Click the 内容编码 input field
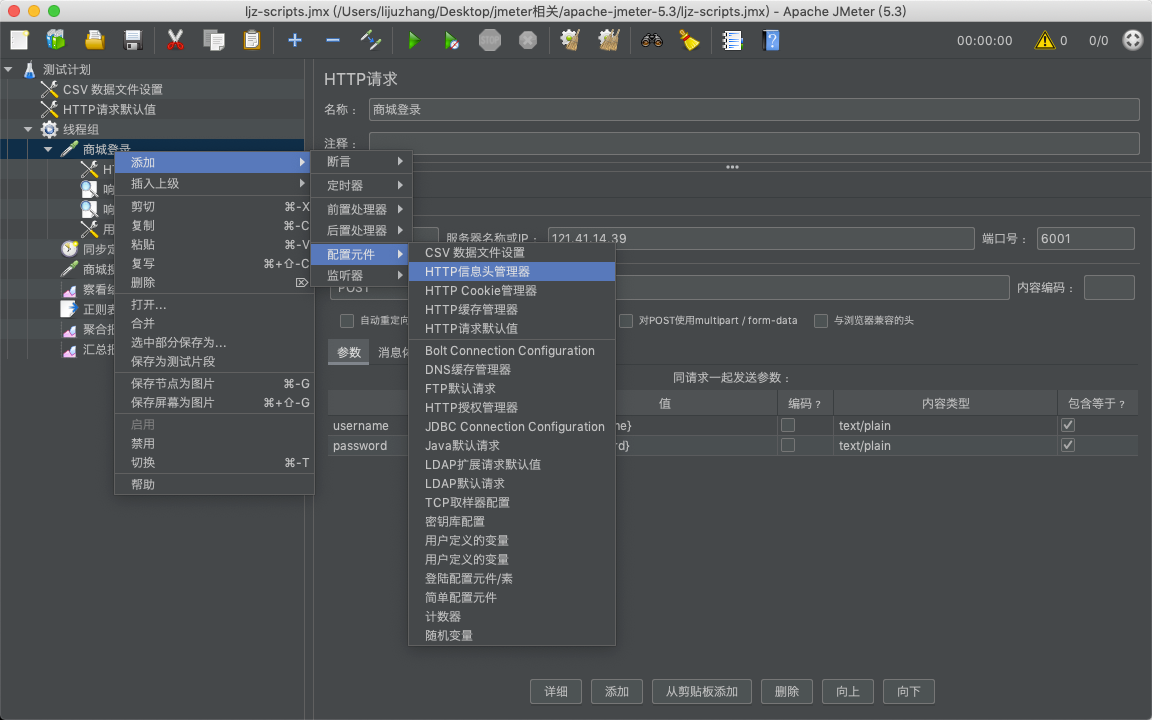Image resolution: width=1152 pixels, height=720 pixels. [1109, 288]
